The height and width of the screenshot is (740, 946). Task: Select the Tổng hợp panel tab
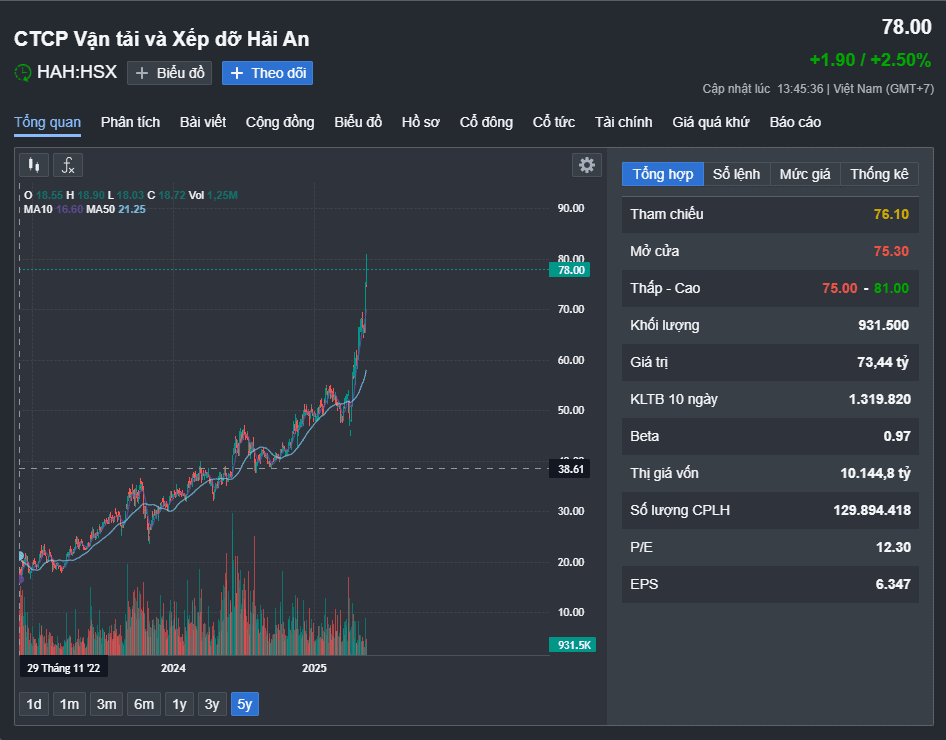point(662,174)
